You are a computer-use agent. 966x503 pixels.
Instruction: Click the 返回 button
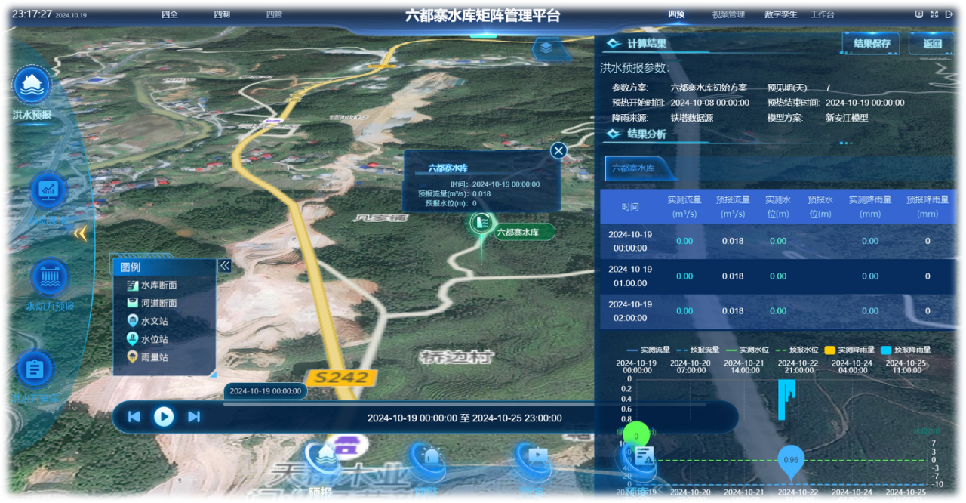click(932, 44)
